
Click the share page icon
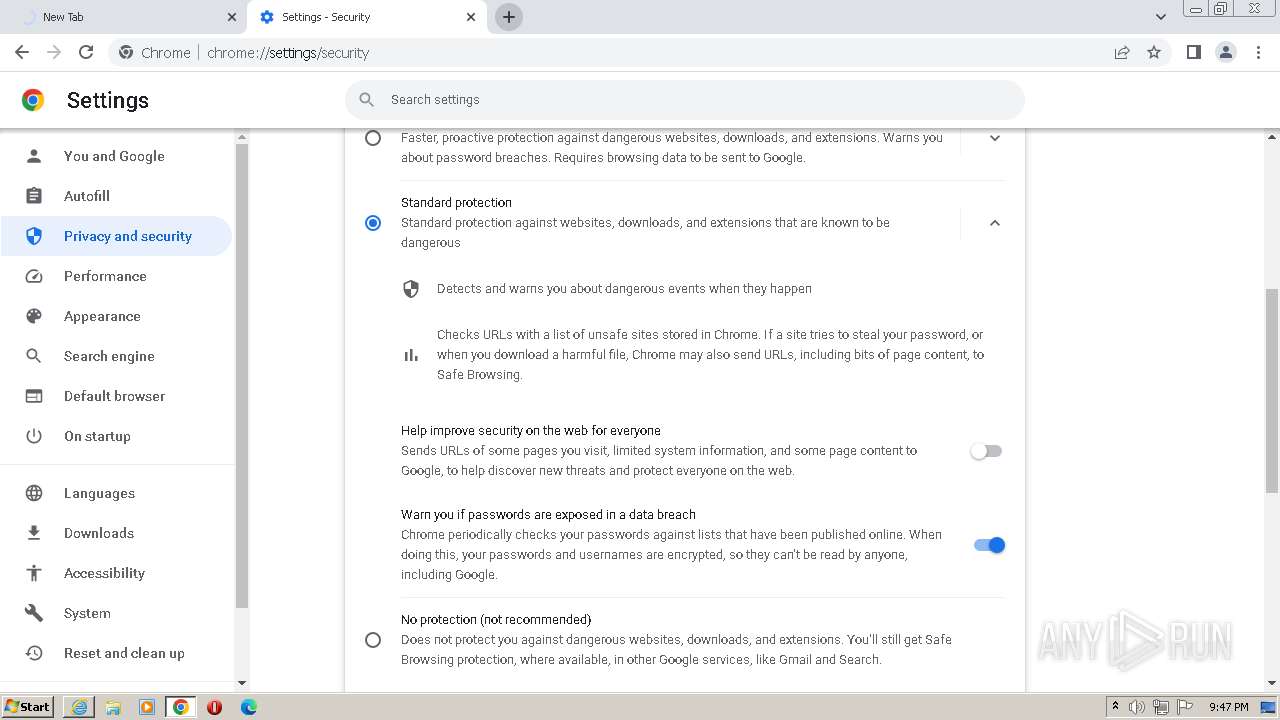point(1122,52)
